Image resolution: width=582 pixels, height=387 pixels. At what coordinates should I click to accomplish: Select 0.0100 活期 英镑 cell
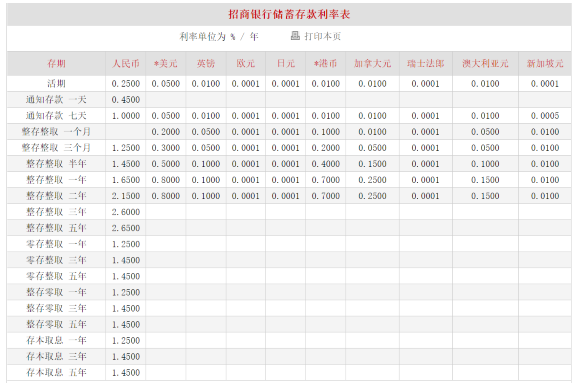pos(206,84)
